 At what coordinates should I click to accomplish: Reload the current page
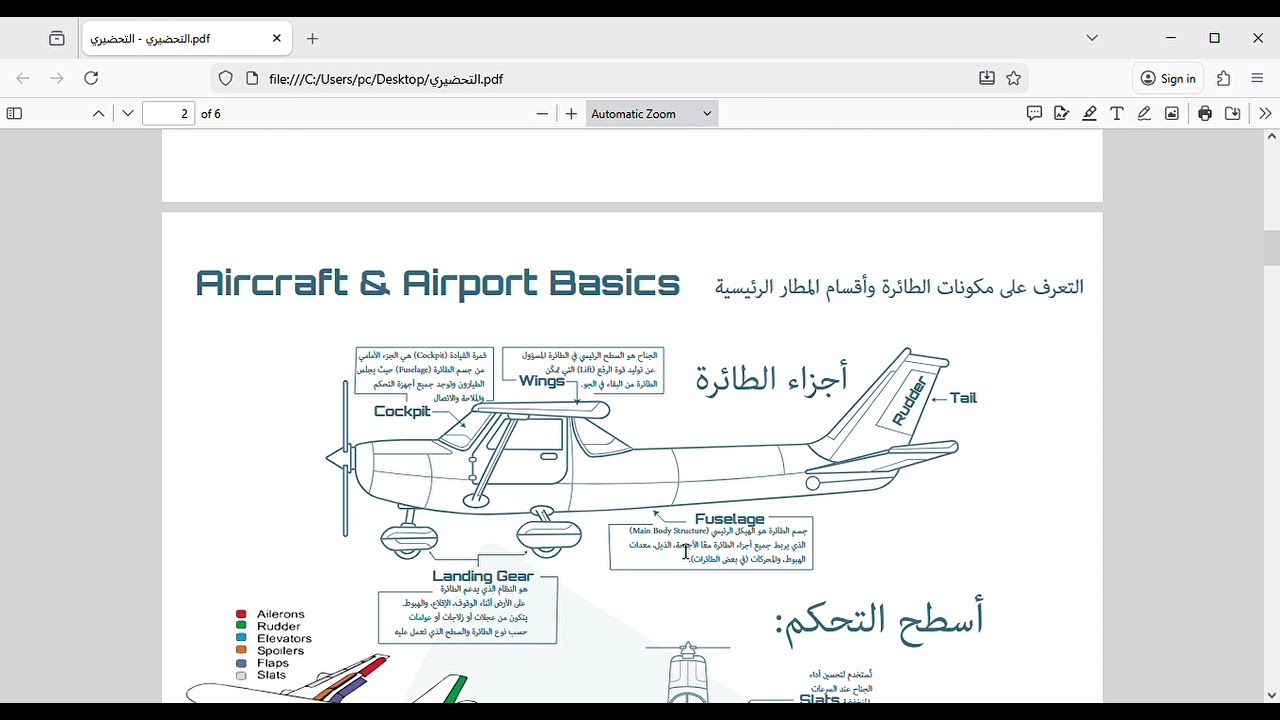[x=91, y=78]
